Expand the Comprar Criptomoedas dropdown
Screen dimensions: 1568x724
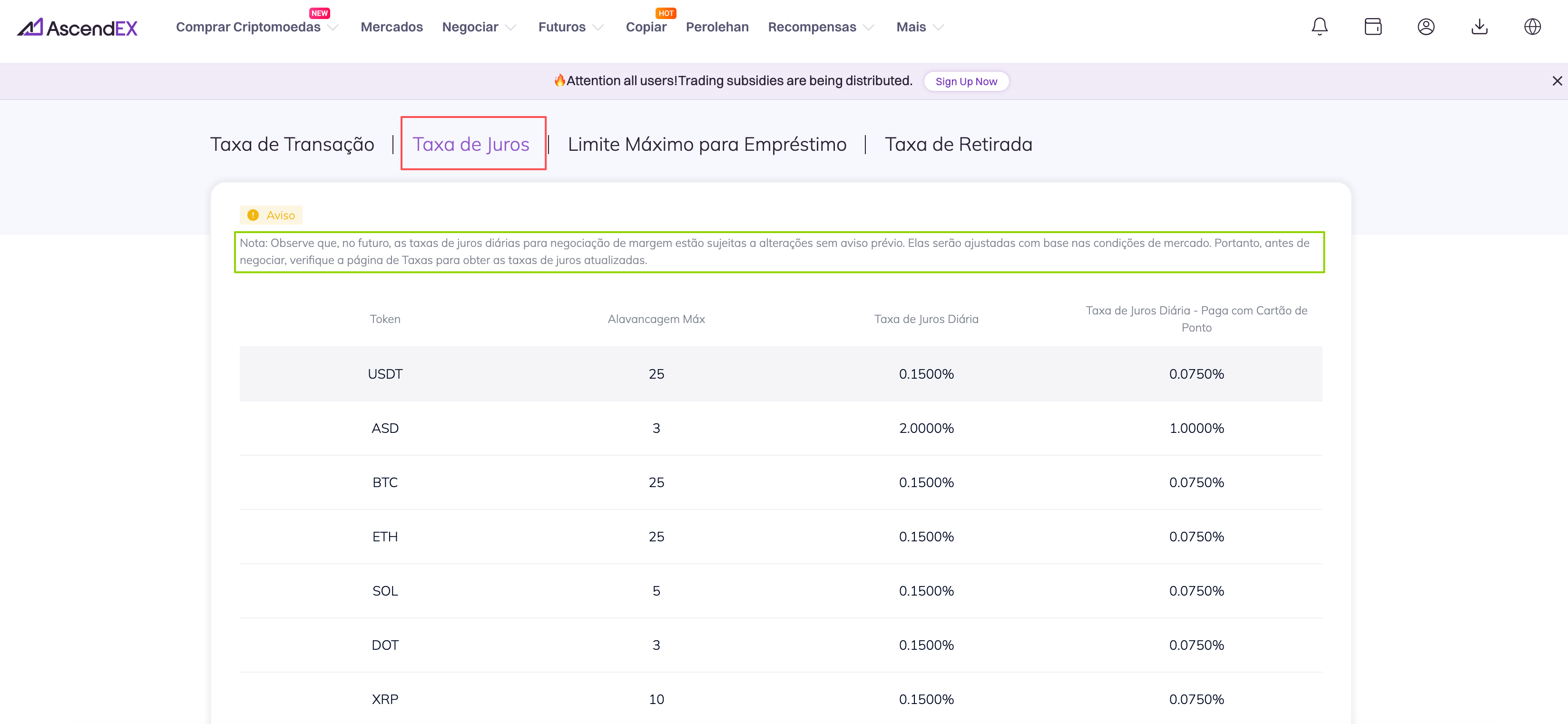click(x=256, y=28)
